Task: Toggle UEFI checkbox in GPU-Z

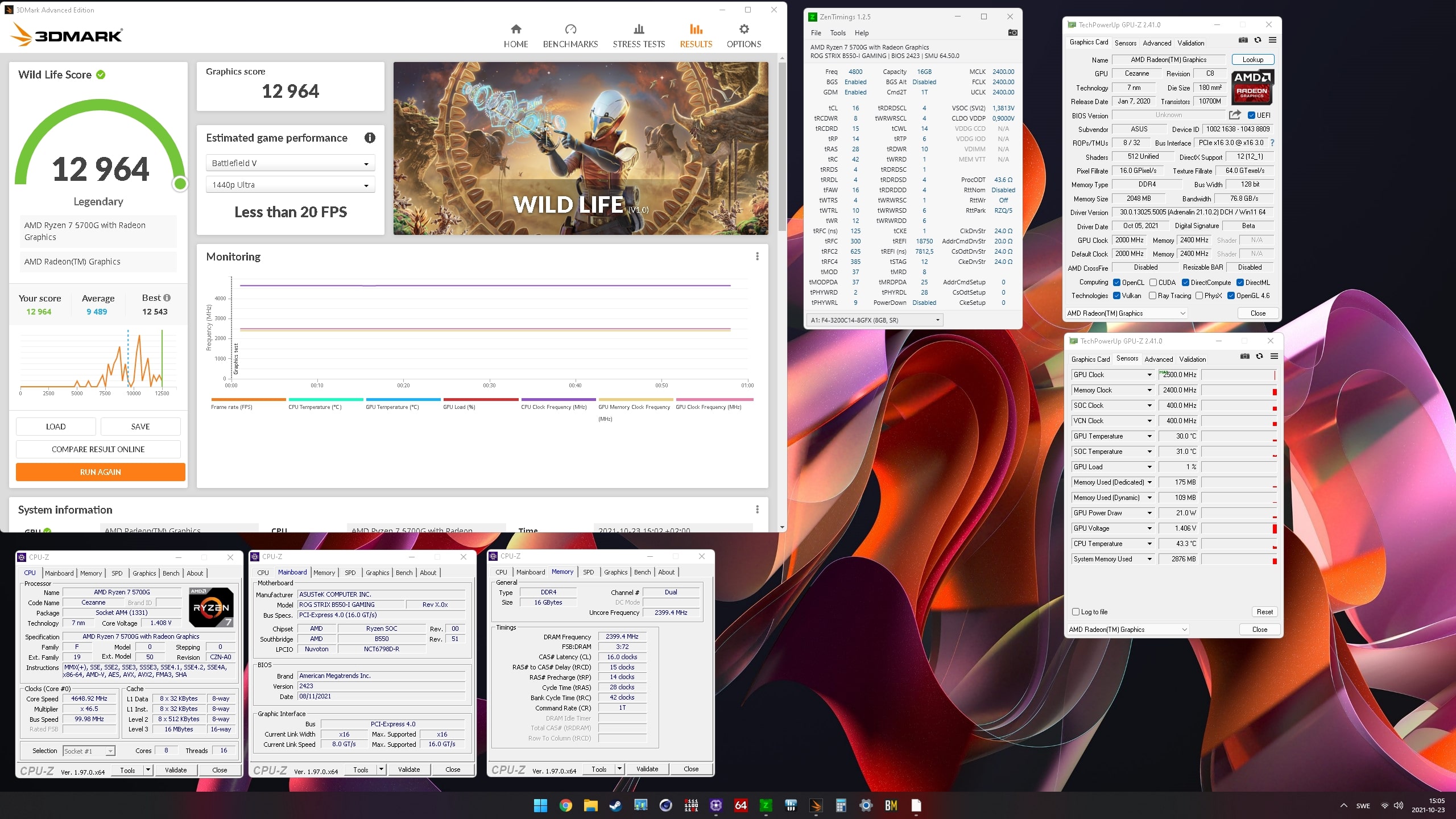Action: tap(1251, 115)
